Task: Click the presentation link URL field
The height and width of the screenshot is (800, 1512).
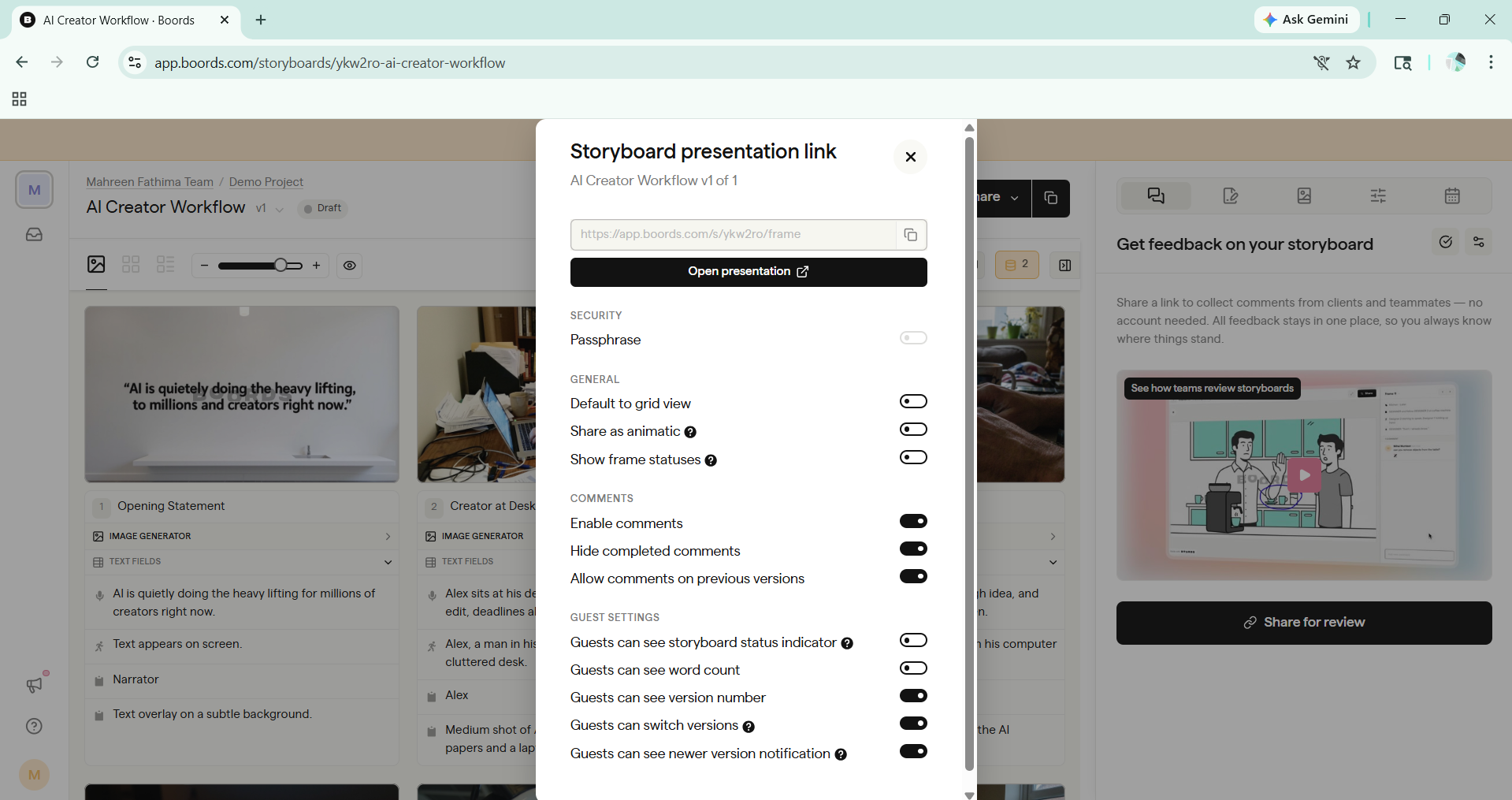Action: pos(733,235)
